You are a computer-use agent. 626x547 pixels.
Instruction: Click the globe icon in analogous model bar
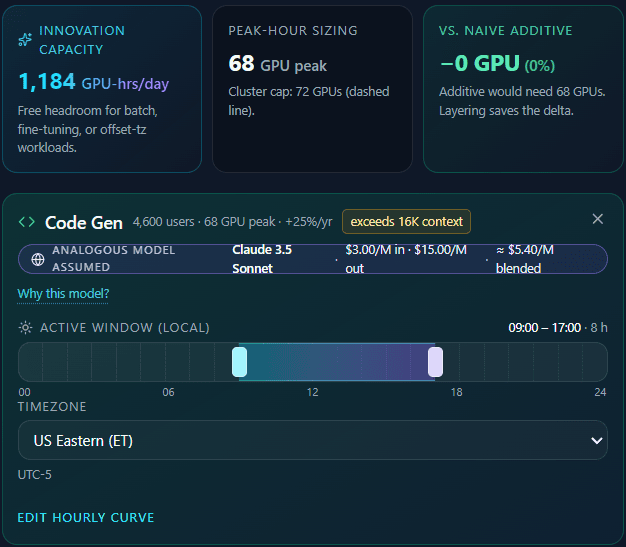coord(38,259)
